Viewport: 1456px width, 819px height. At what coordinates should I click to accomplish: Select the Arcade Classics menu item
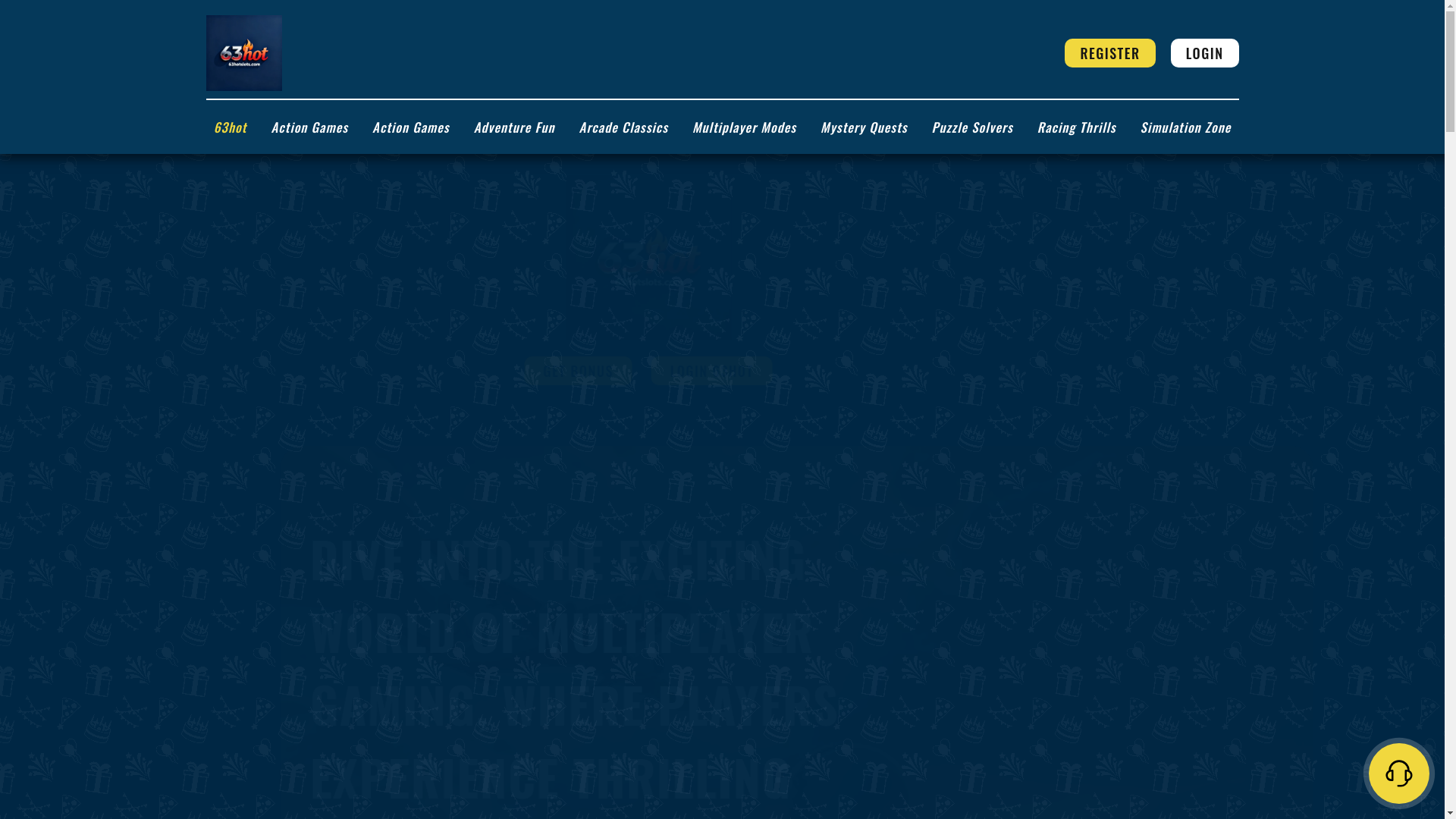[x=623, y=127]
